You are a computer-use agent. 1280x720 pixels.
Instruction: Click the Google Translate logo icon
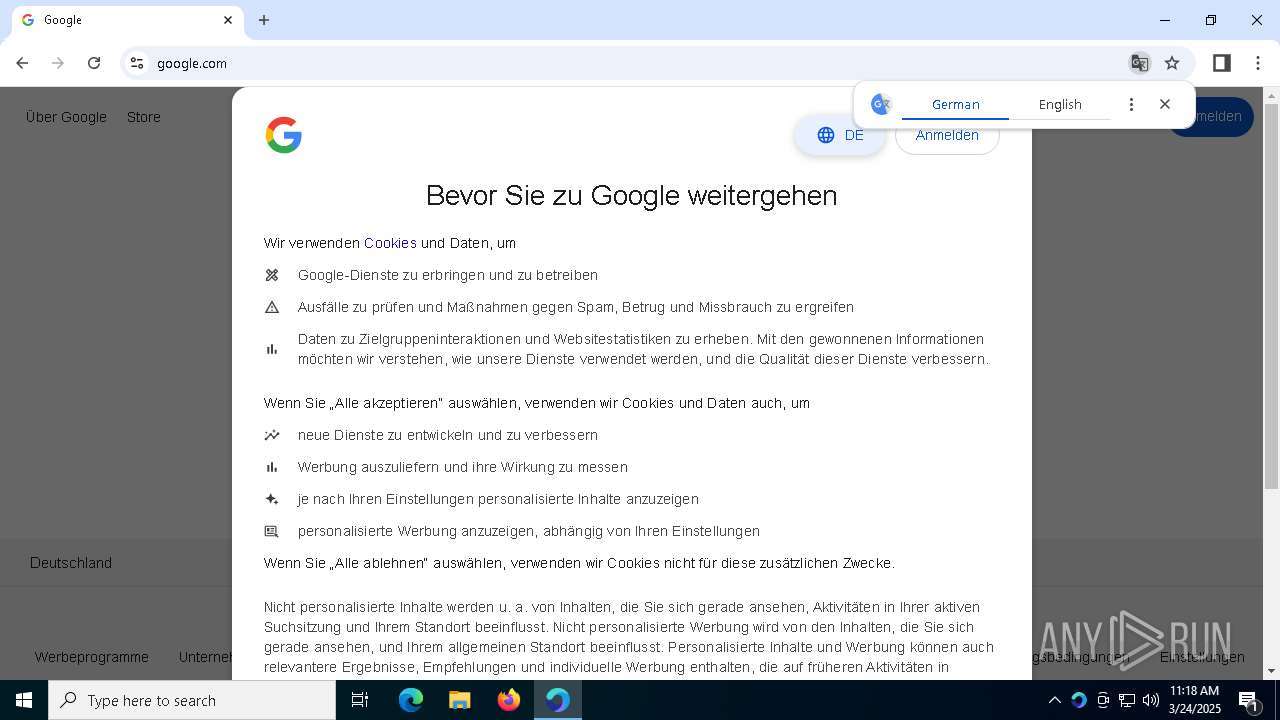[x=881, y=104]
